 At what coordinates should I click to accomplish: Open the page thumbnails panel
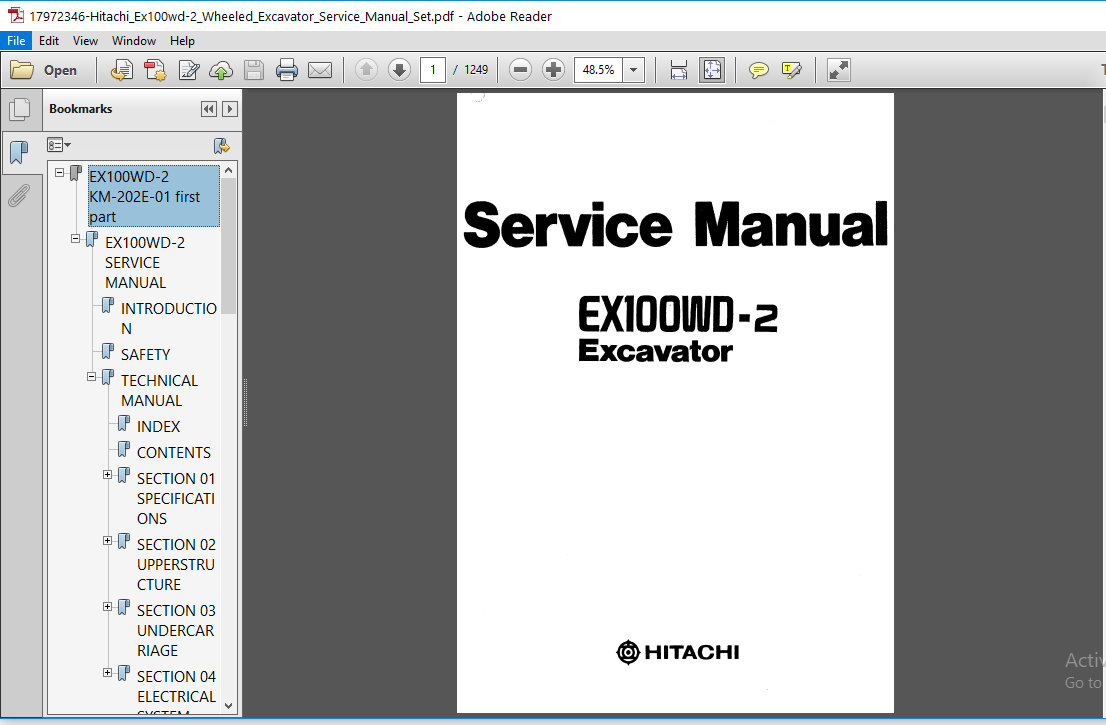pos(20,109)
